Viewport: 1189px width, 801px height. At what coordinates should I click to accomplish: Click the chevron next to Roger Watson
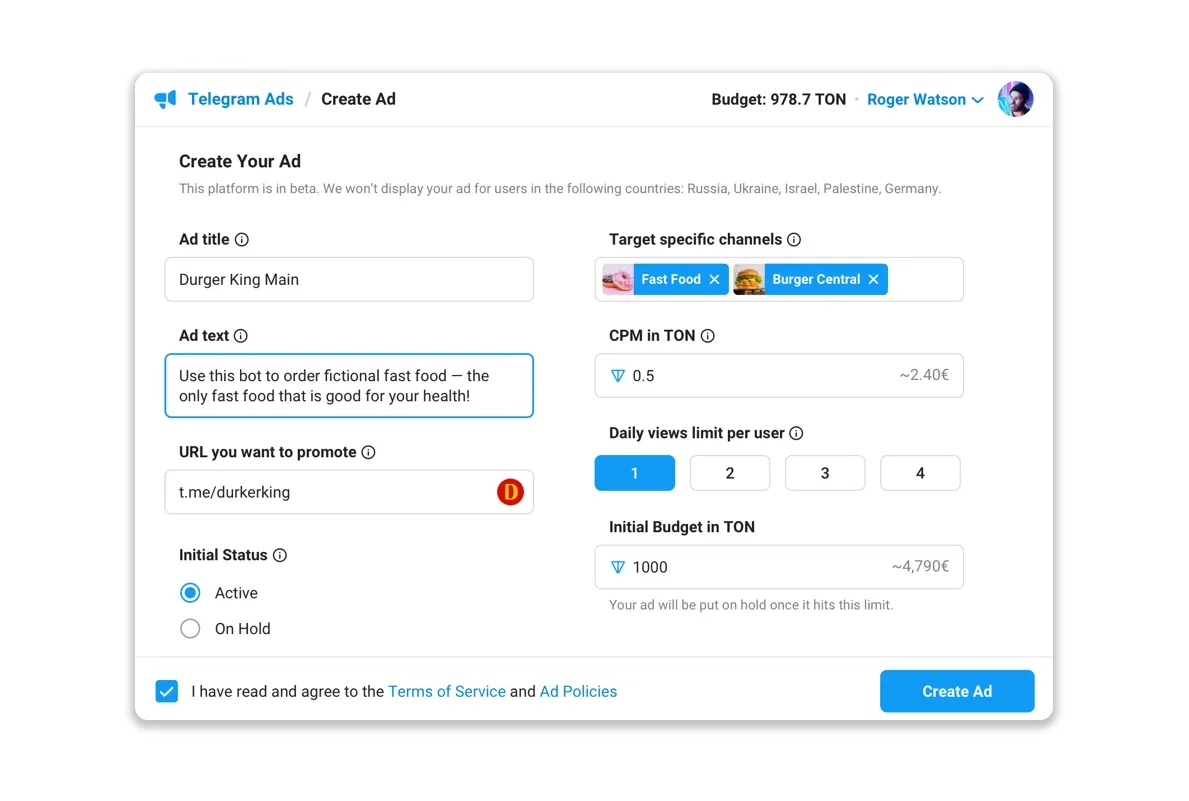[977, 100]
